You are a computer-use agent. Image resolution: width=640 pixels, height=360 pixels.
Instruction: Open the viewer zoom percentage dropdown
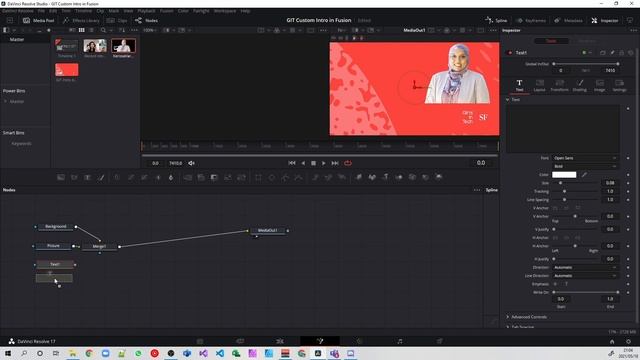point(150,30)
